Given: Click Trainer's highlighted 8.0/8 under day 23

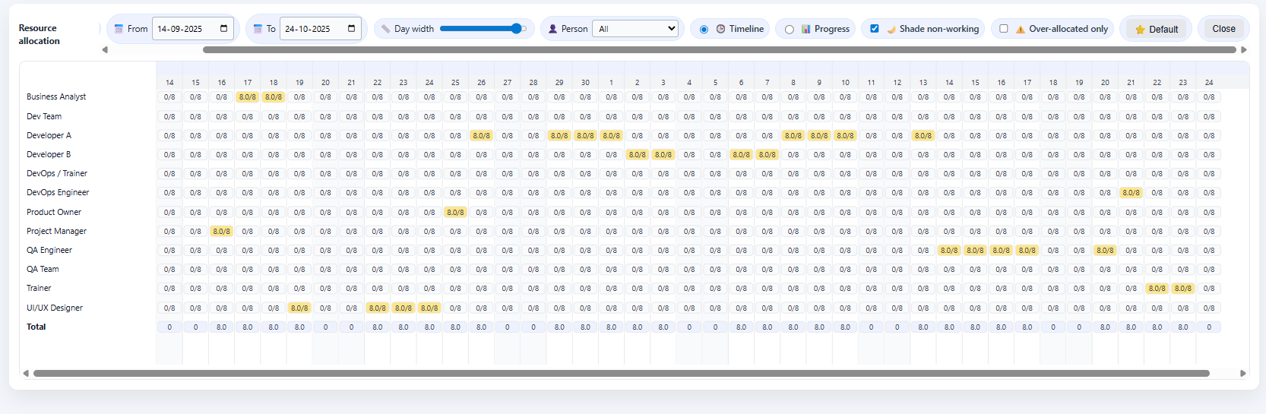Looking at the screenshot, I should click(1183, 288).
